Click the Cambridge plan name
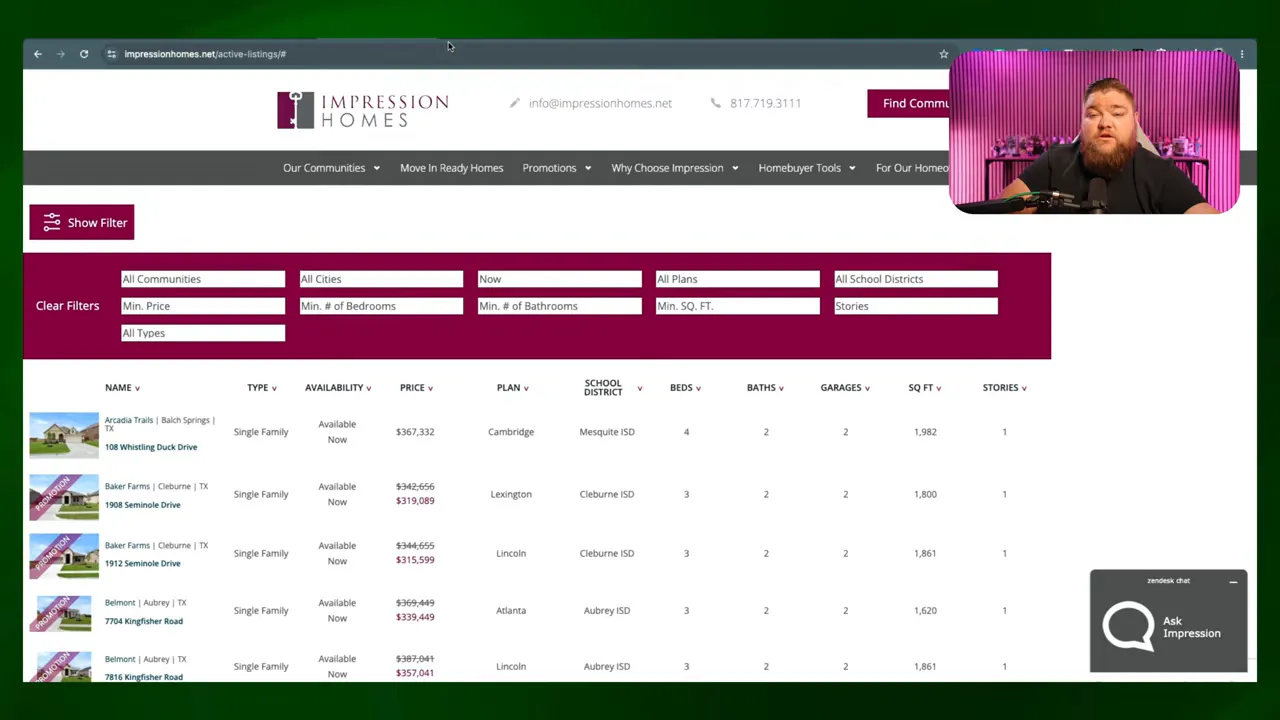 pos(511,432)
